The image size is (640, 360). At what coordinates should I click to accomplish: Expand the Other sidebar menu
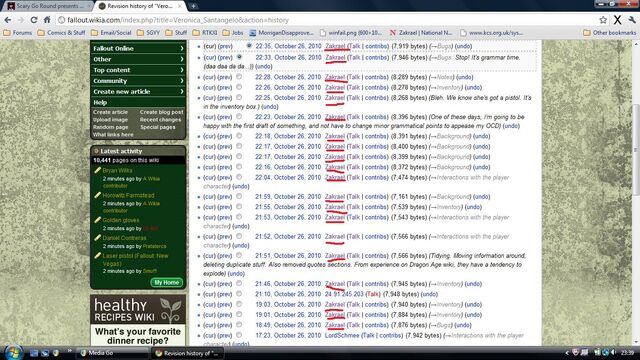138,59
